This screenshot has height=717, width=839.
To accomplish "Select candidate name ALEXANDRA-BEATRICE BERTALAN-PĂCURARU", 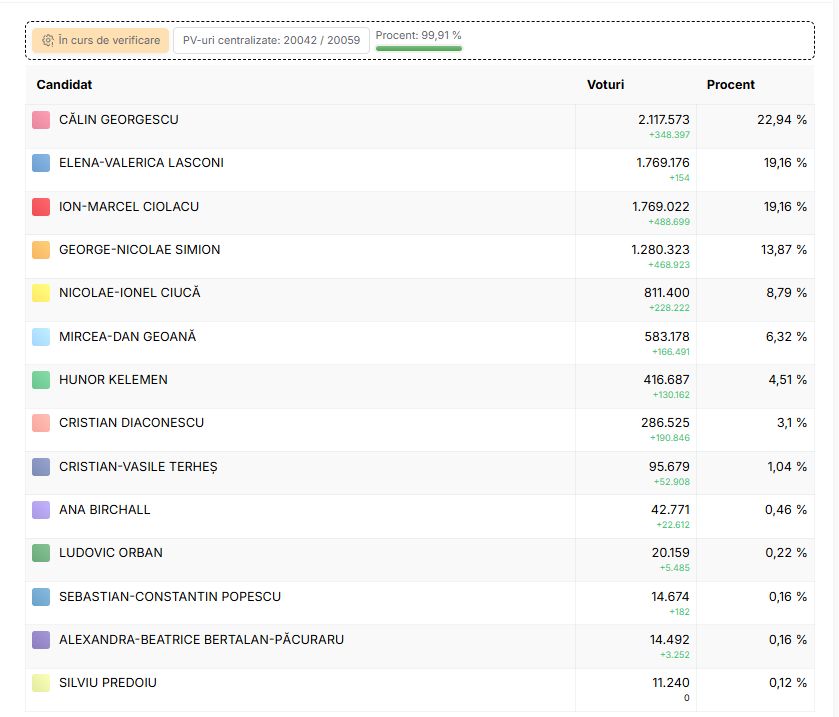I will (201, 639).
